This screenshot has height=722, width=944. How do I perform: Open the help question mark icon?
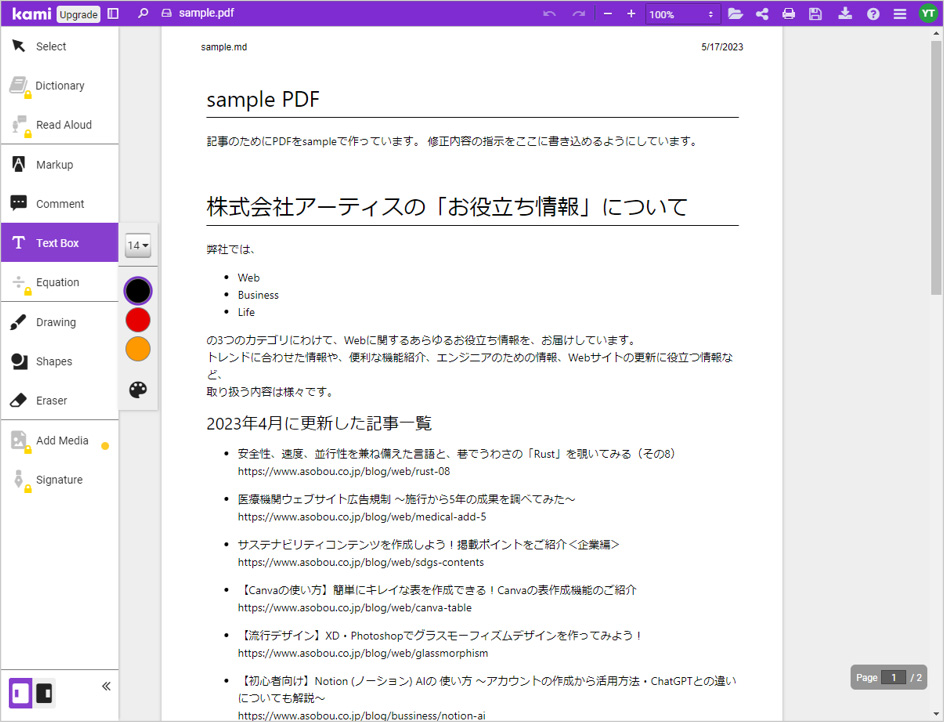873,14
